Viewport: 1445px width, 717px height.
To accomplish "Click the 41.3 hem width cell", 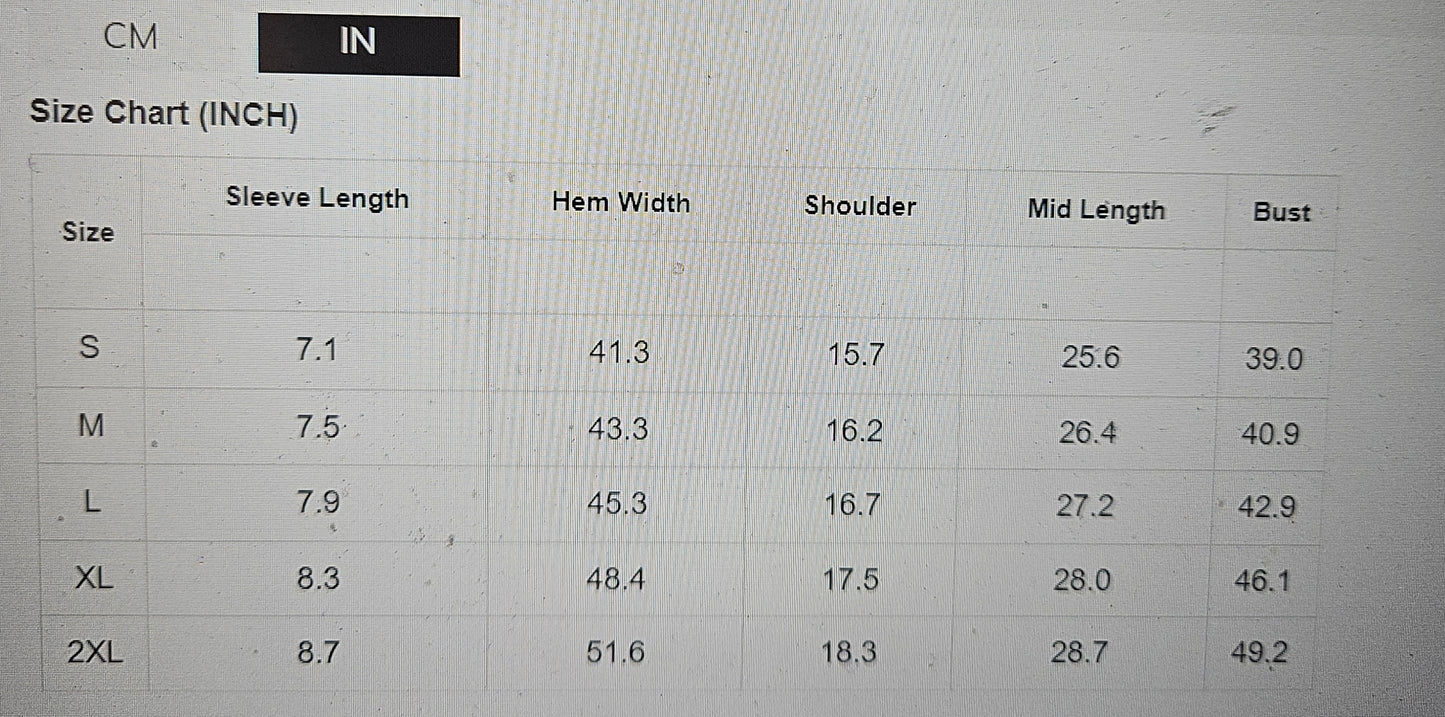I will (x=618, y=352).
